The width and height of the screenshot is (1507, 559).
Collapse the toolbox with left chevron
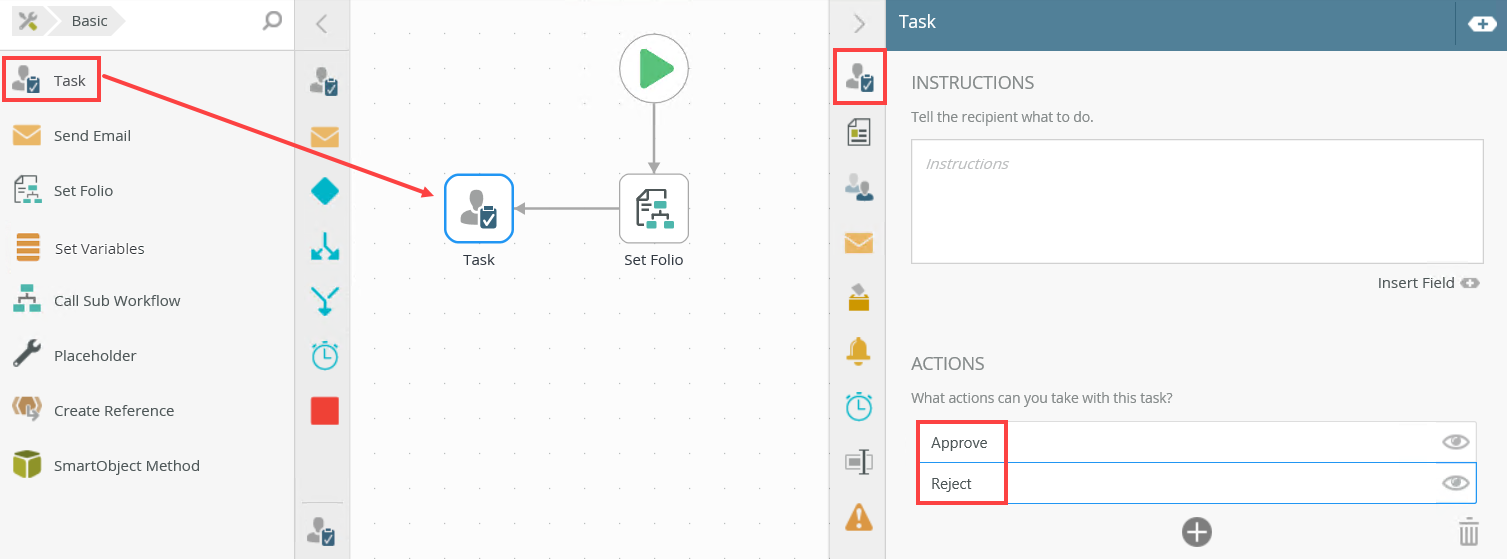(321, 24)
